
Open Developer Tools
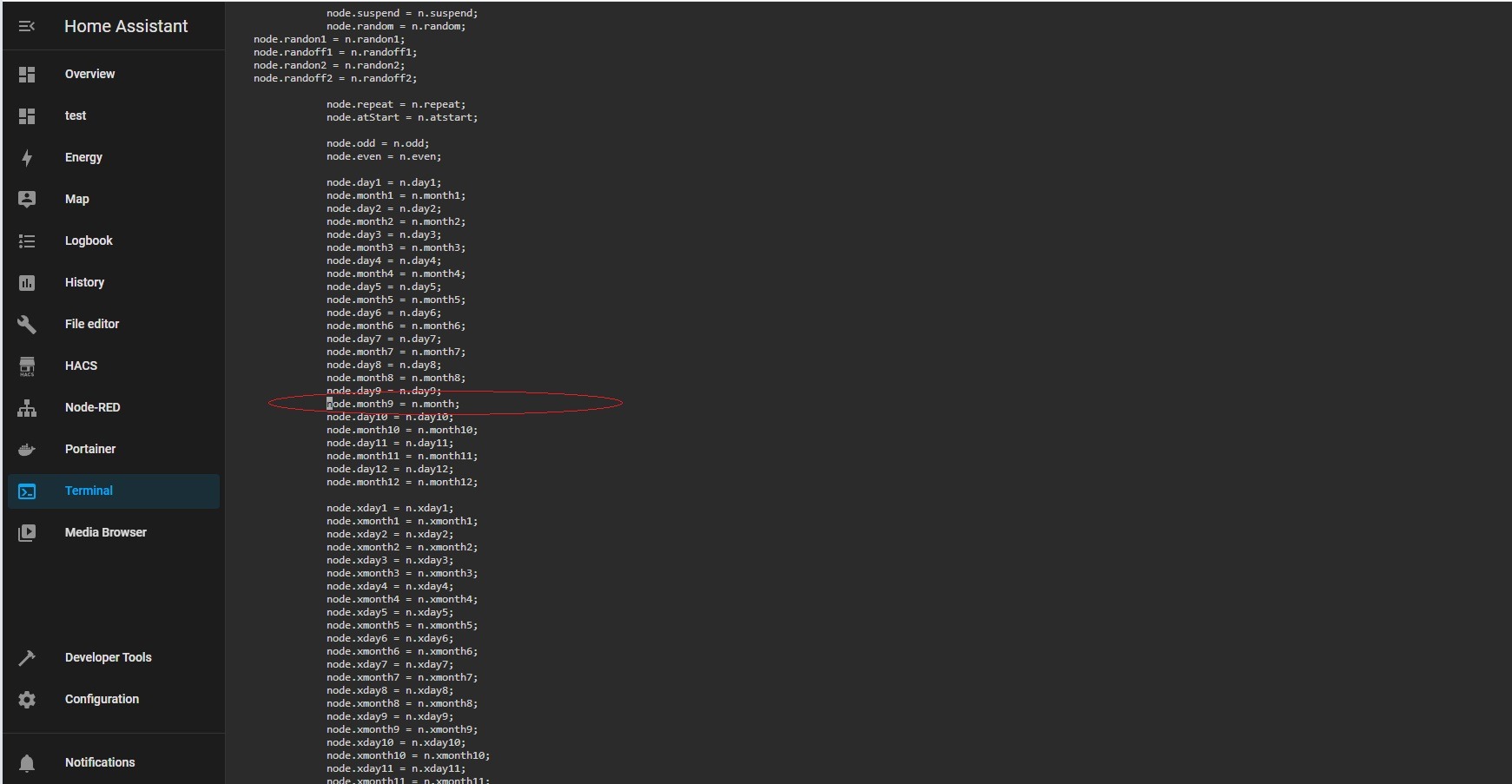108,657
